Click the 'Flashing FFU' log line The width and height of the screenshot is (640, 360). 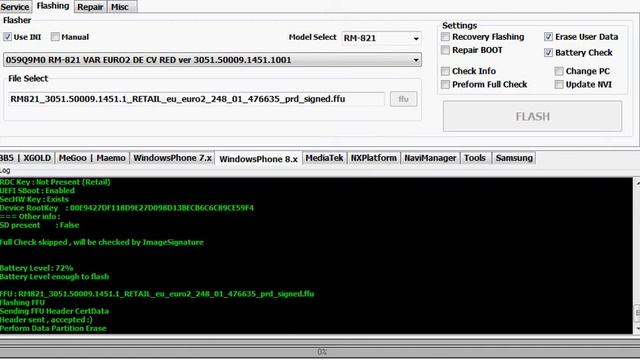(x=22, y=303)
